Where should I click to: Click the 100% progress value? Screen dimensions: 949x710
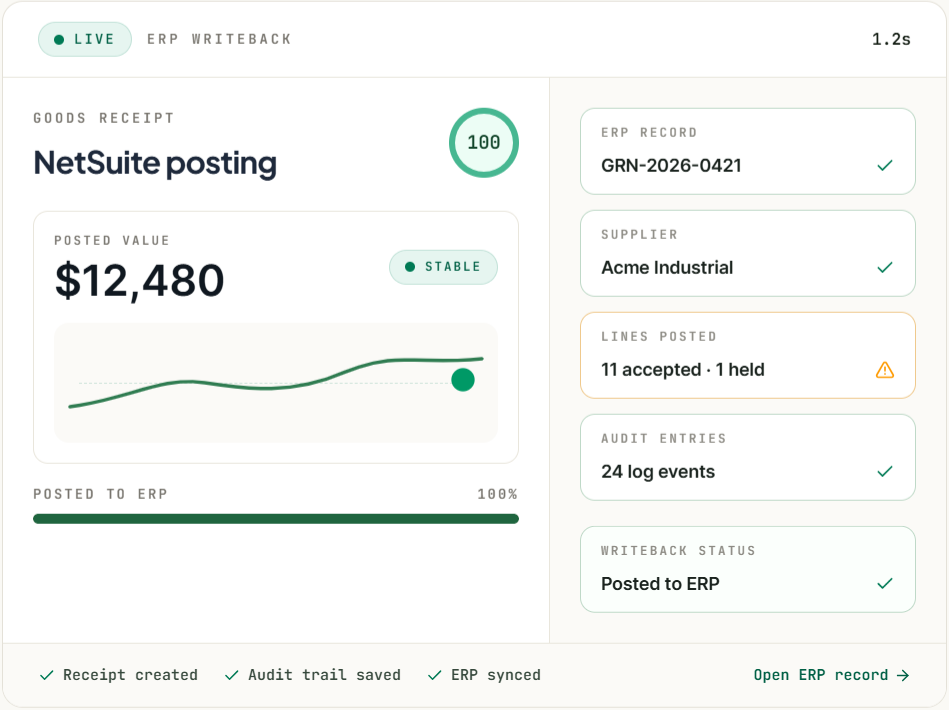pos(497,494)
